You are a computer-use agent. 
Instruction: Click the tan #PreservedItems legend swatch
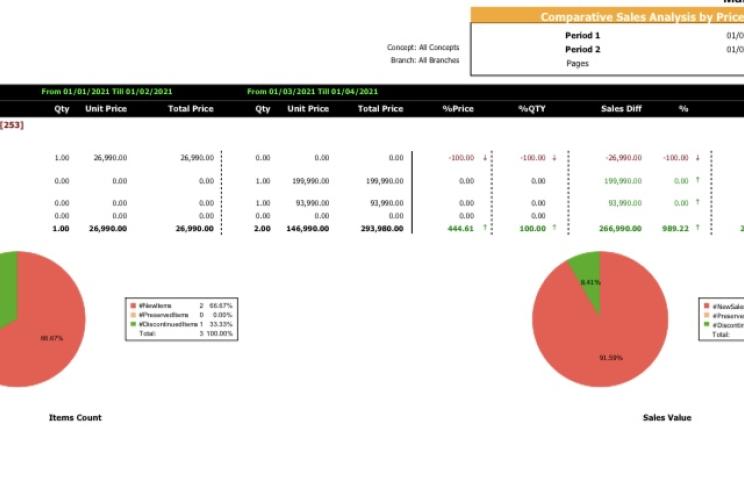point(133,315)
